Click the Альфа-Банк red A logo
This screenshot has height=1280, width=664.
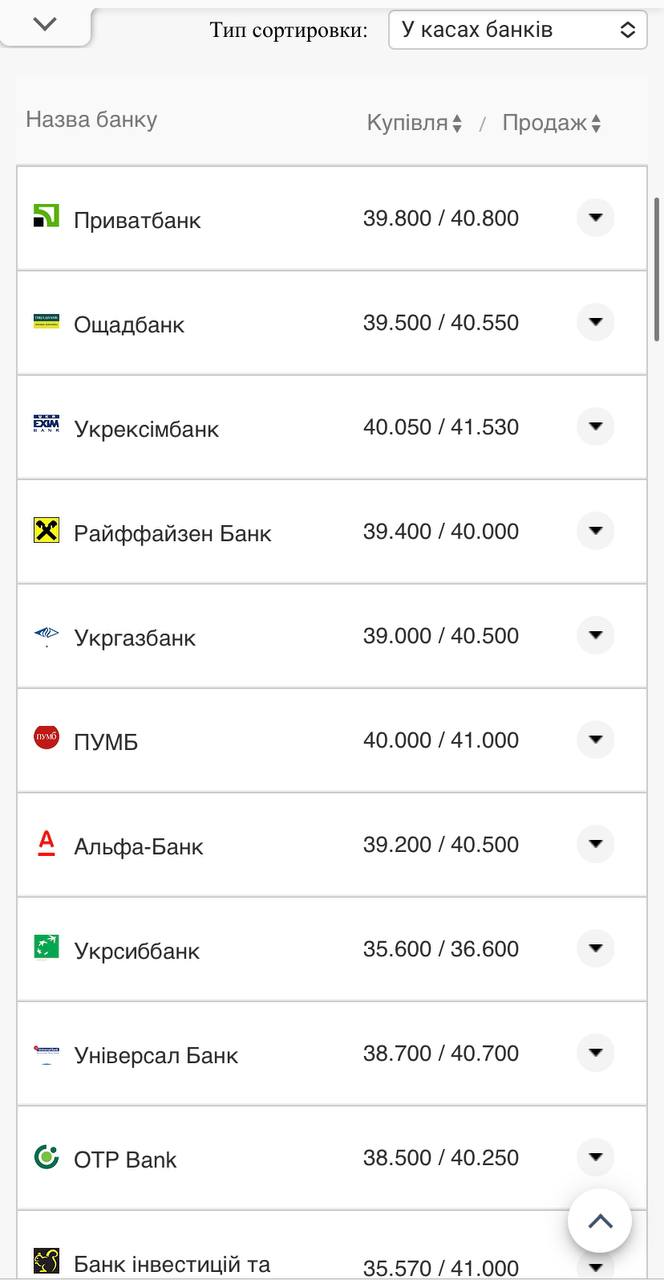click(46, 843)
